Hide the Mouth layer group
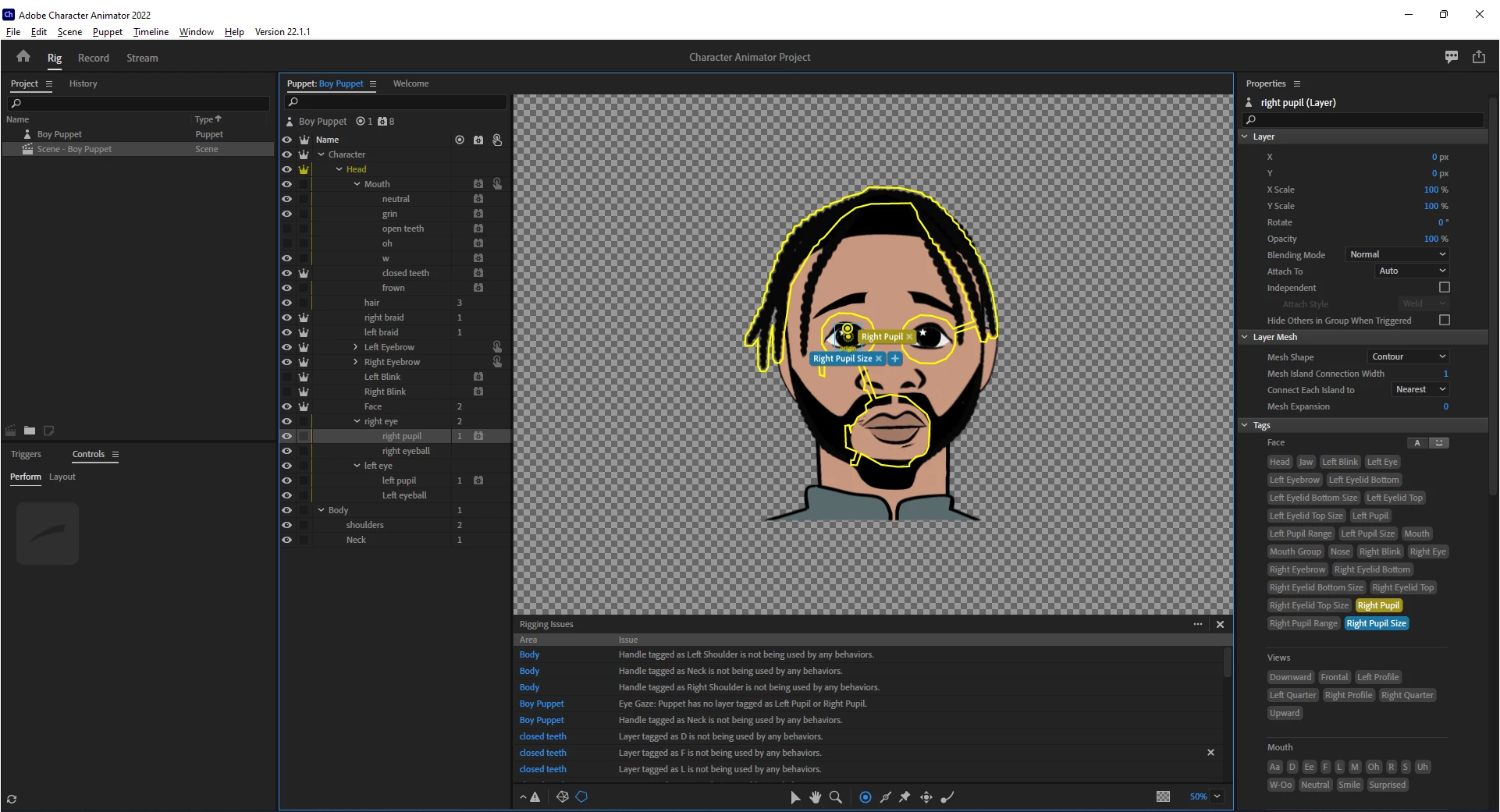The image size is (1500, 812). [x=286, y=184]
